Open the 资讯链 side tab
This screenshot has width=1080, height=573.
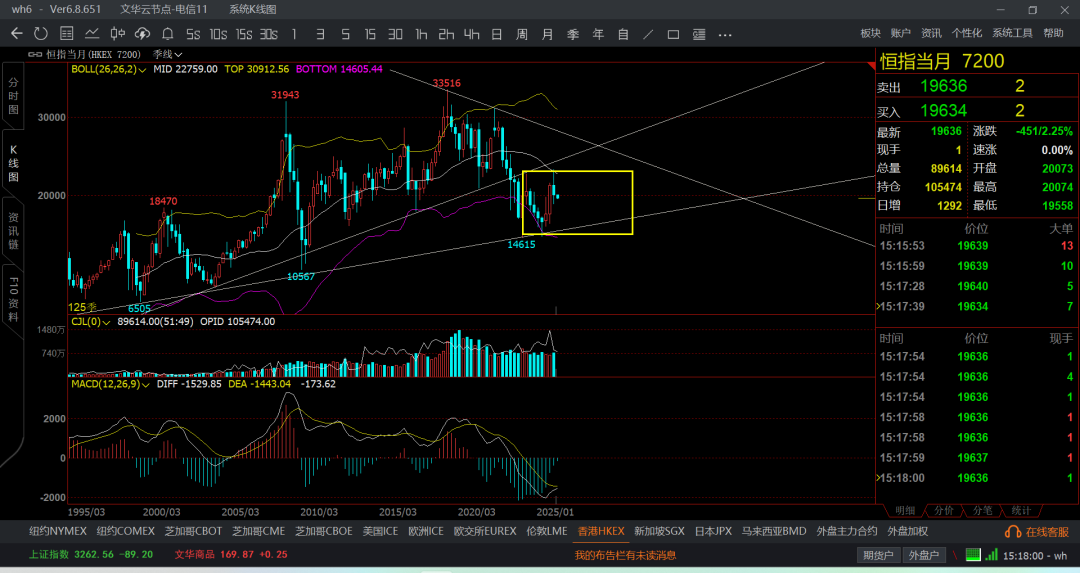(x=13, y=230)
